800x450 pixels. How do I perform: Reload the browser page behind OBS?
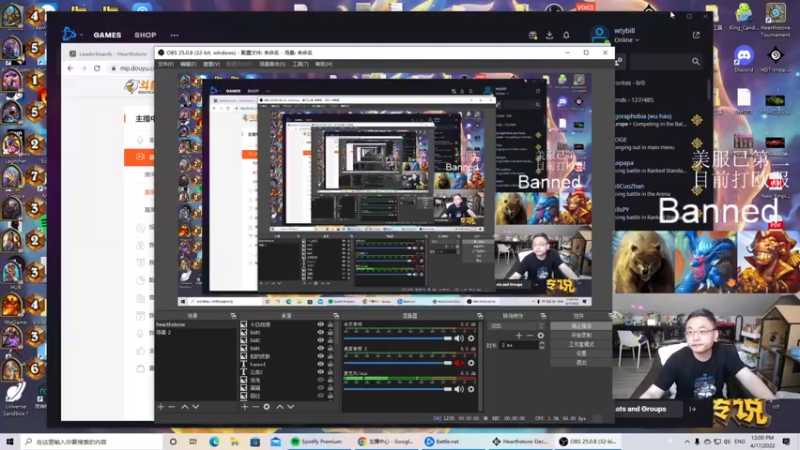pos(97,68)
